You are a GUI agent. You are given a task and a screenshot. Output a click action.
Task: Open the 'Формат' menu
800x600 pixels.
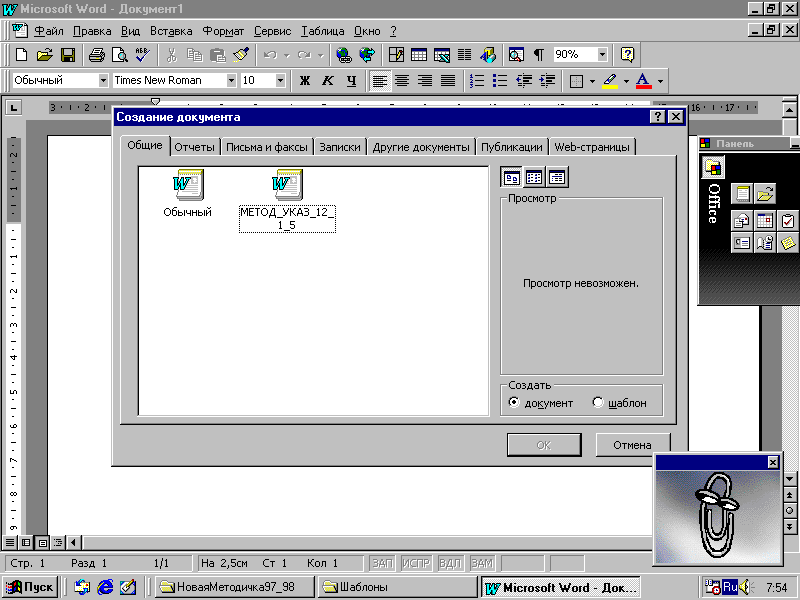[x=223, y=31]
